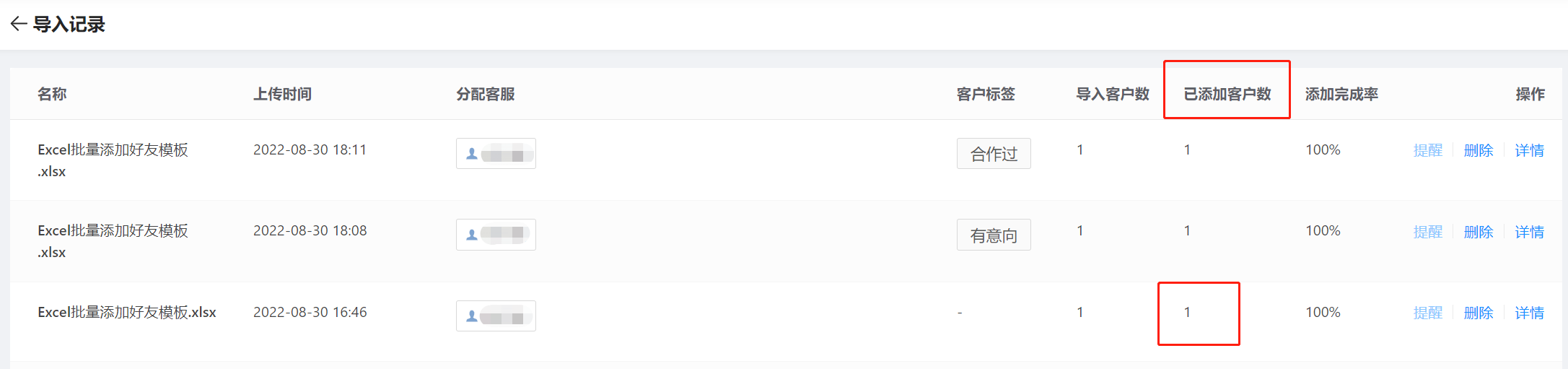Click the user avatar icon in the 18:08 row
Image resolution: width=1568 pixels, height=369 pixels.
472,235
